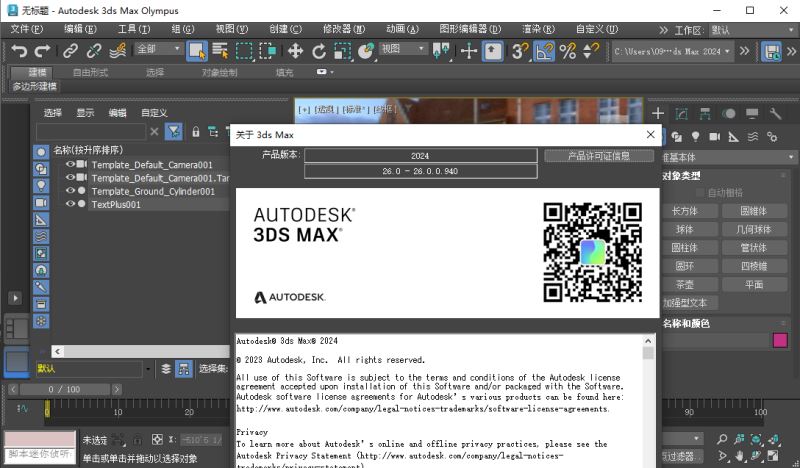Click the scene explorer search field
Viewport: 800px width, 468px height.
point(91,132)
